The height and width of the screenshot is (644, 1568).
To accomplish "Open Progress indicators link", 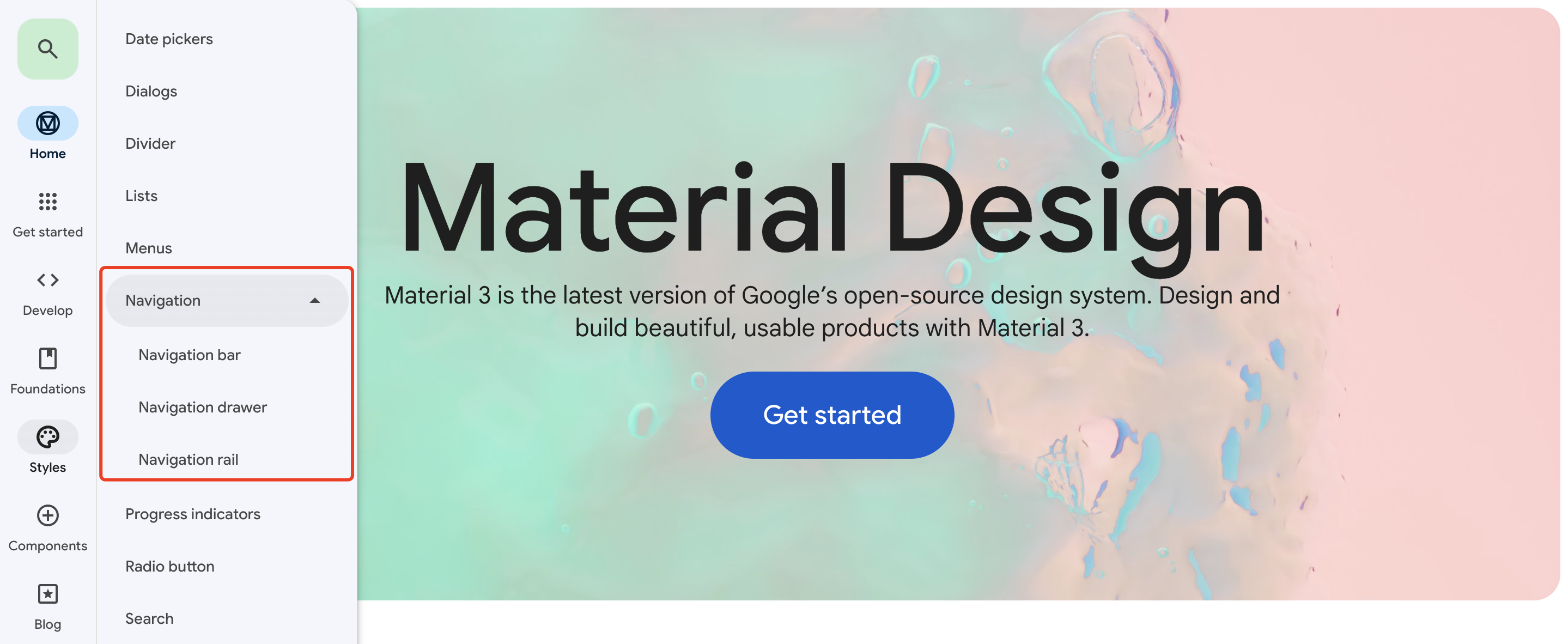I will (x=192, y=514).
